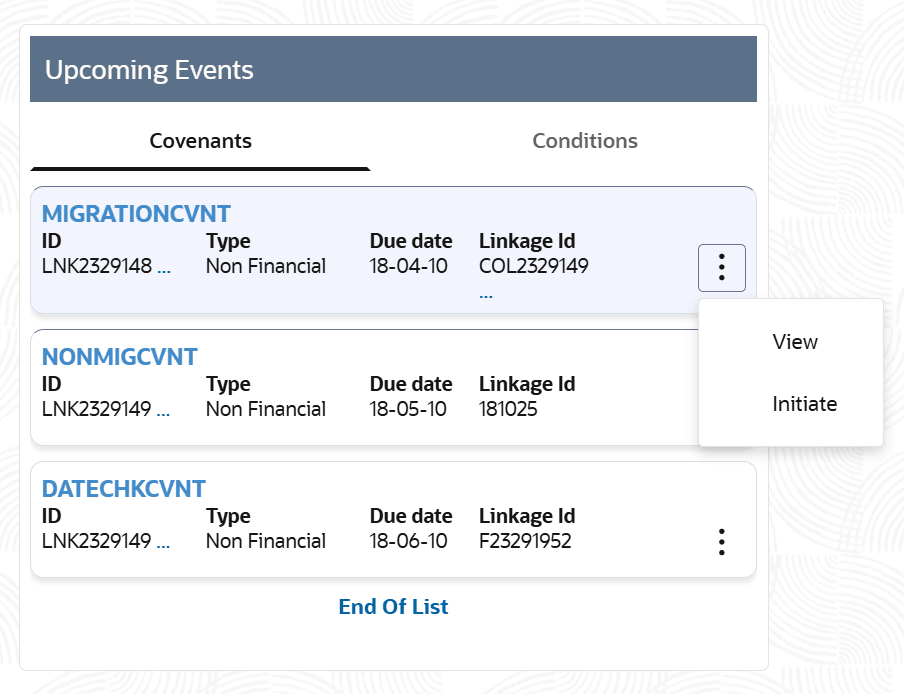Image resolution: width=904 pixels, height=694 pixels.
Task: Switch to the Conditions tab
Action: click(x=584, y=141)
